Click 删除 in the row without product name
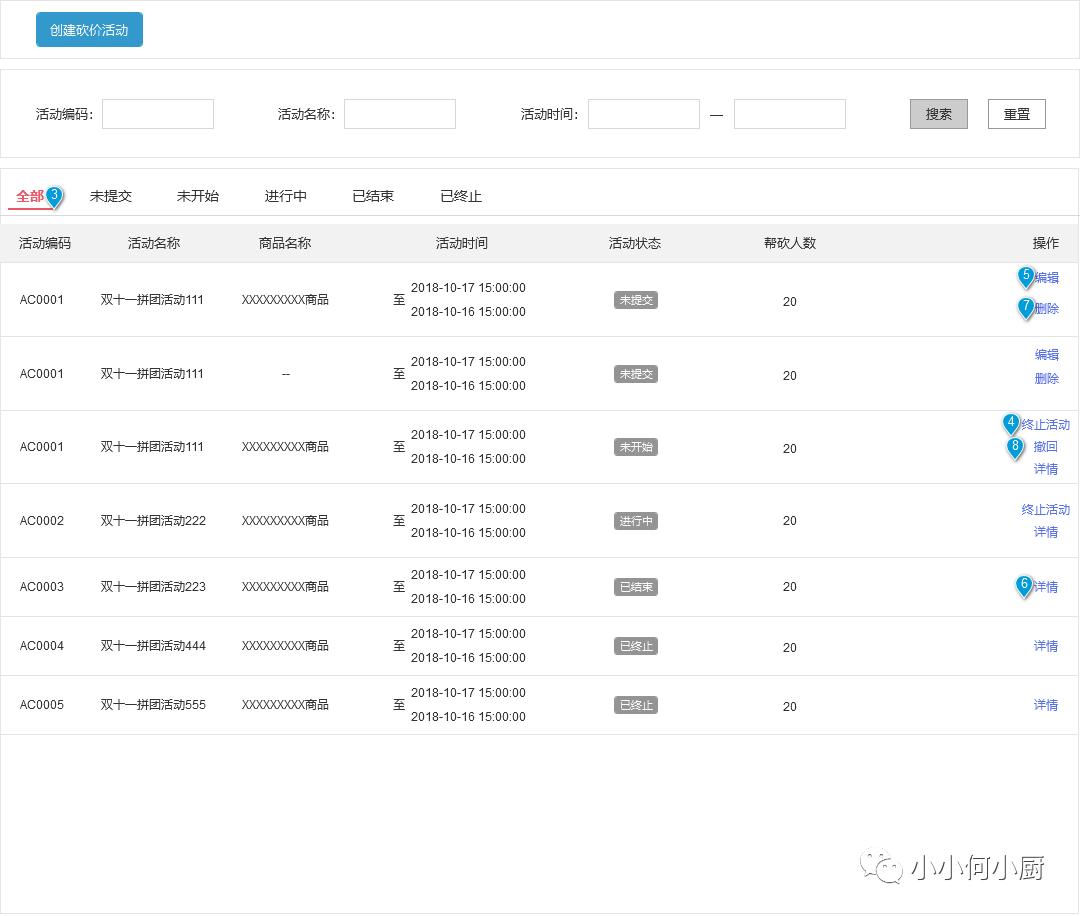1080x916 pixels. point(1046,378)
